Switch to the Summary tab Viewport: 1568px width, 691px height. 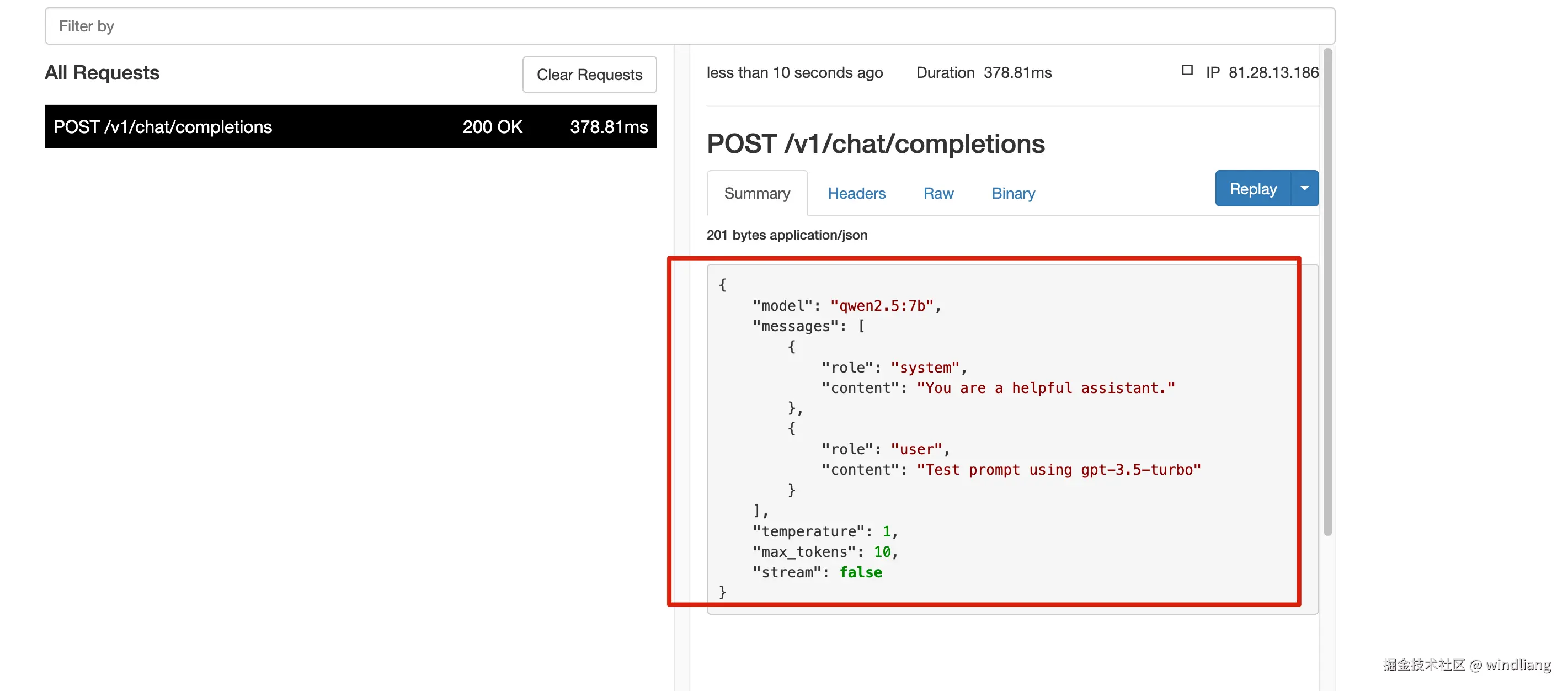756,193
